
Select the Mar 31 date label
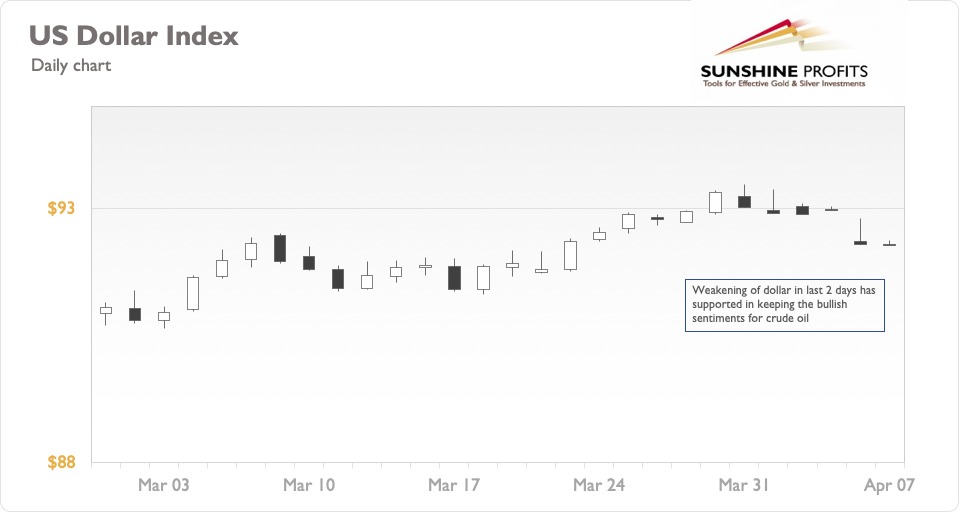point(744,485)
